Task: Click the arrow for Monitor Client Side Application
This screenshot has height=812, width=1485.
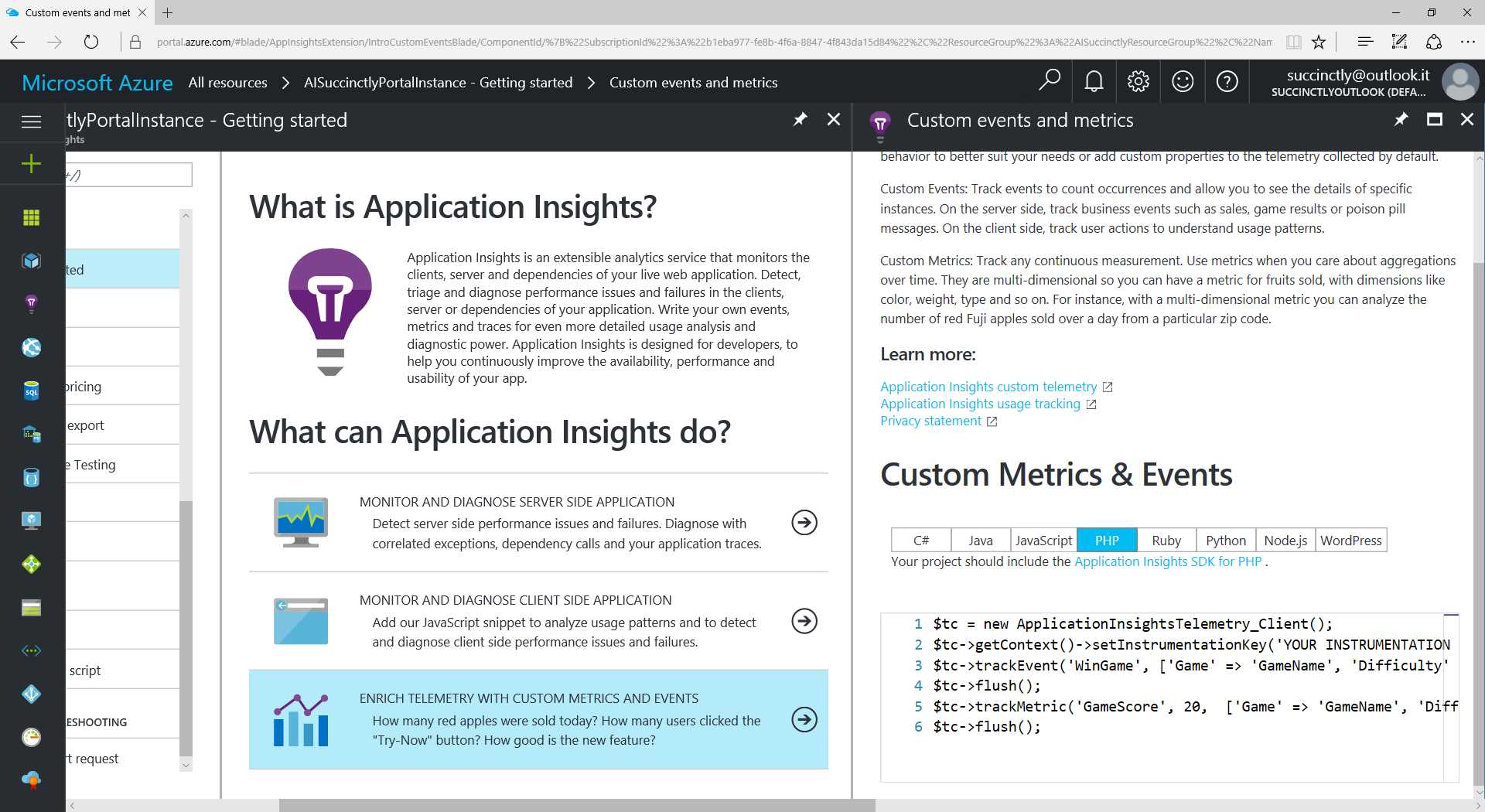Action: pyautogui.click(x=804, y=621)
